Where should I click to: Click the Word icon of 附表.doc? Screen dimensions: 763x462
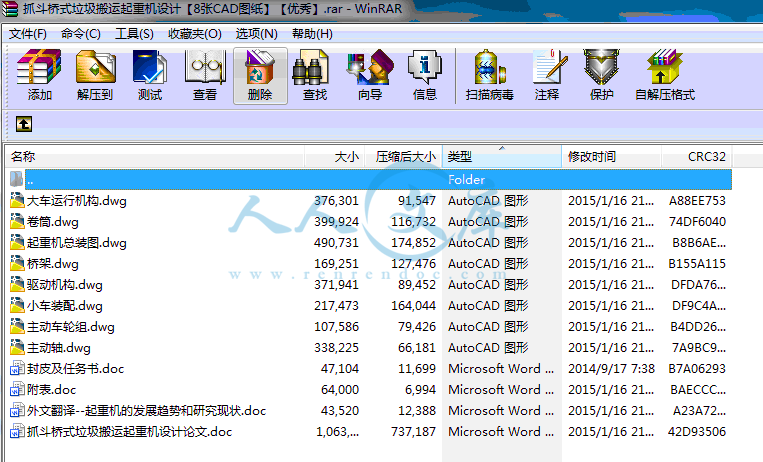[x=17, y=389]
